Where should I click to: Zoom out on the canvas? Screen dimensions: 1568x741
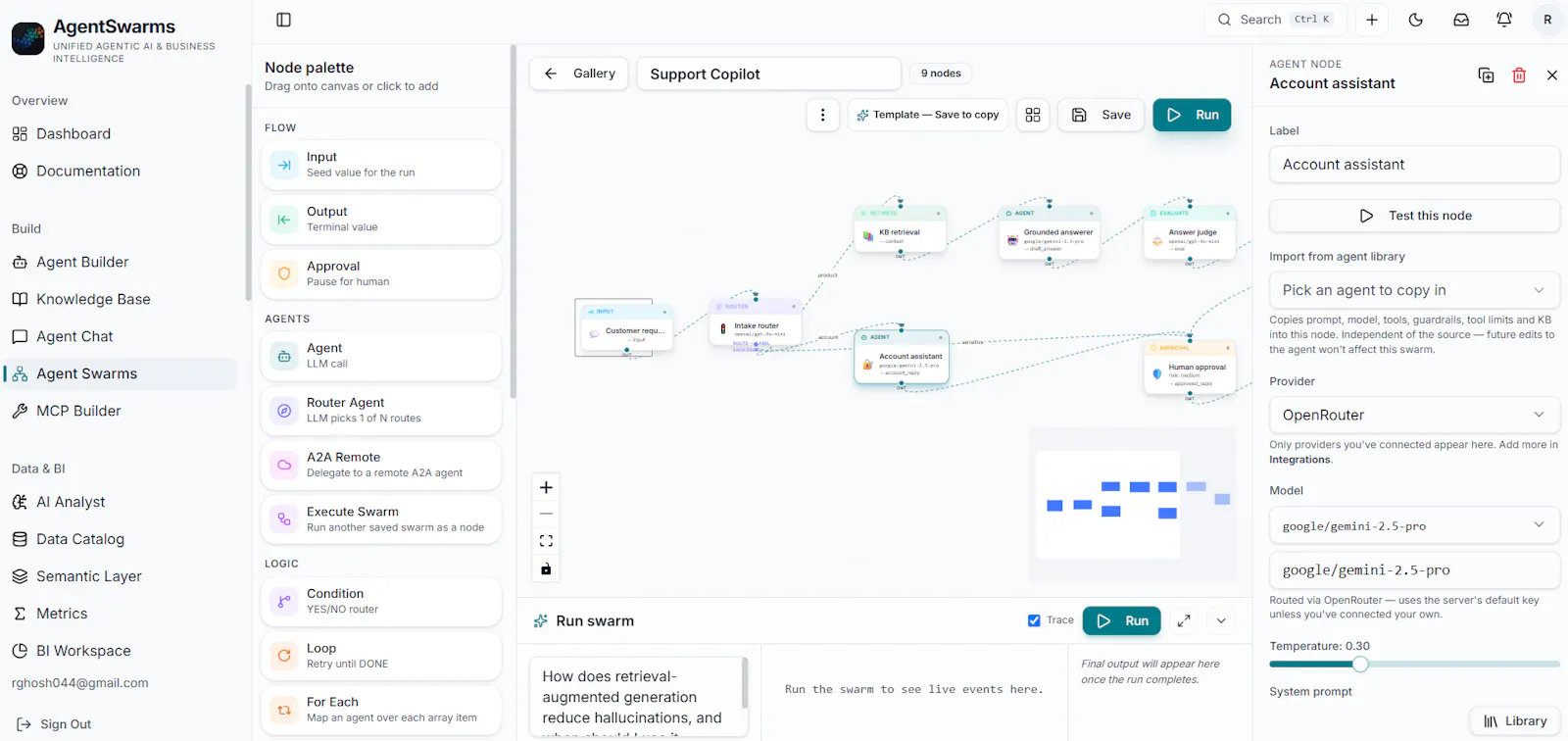pos(546,514)
